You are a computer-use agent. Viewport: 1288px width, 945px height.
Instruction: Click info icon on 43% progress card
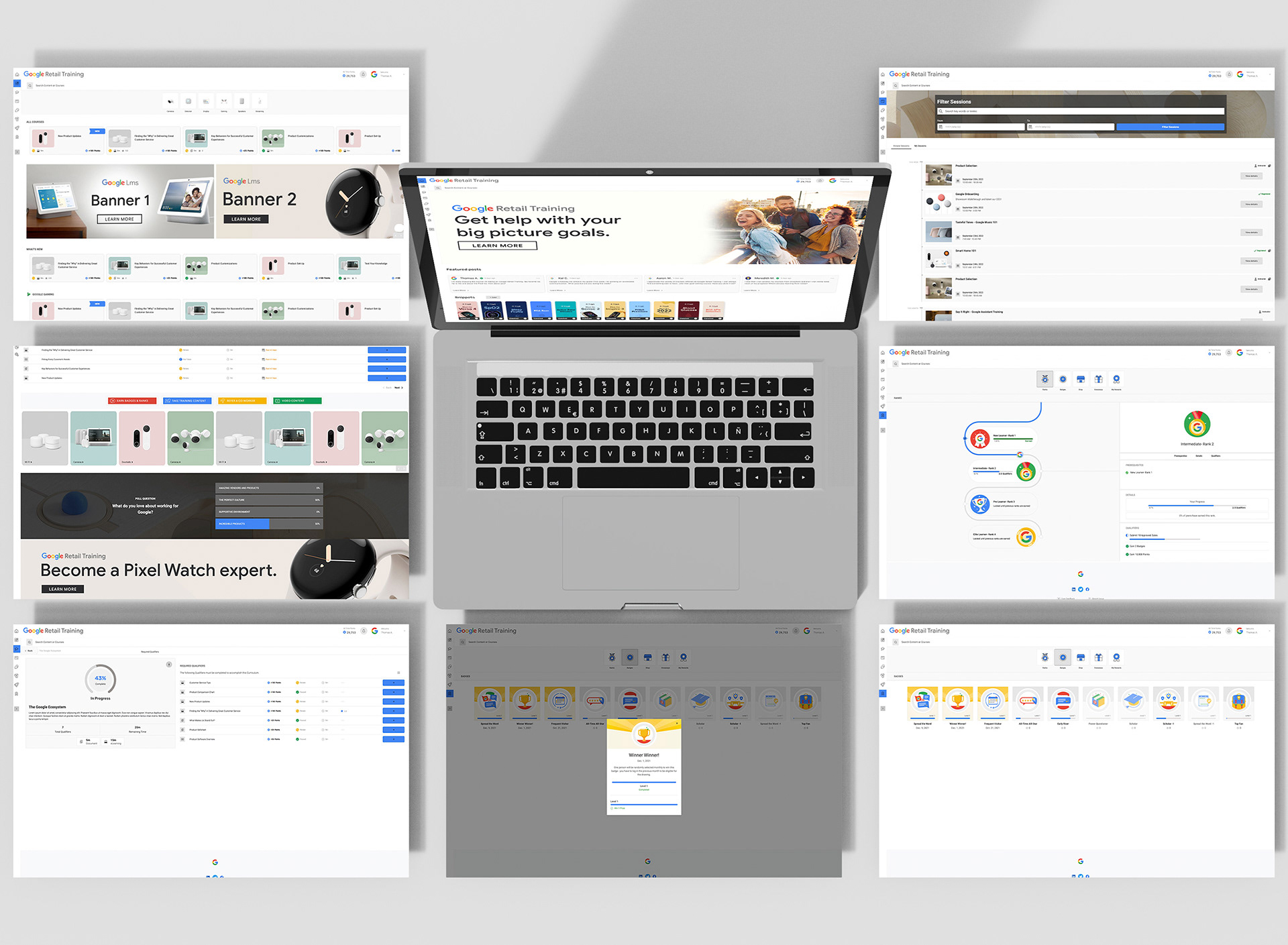(x=168, y=664)
